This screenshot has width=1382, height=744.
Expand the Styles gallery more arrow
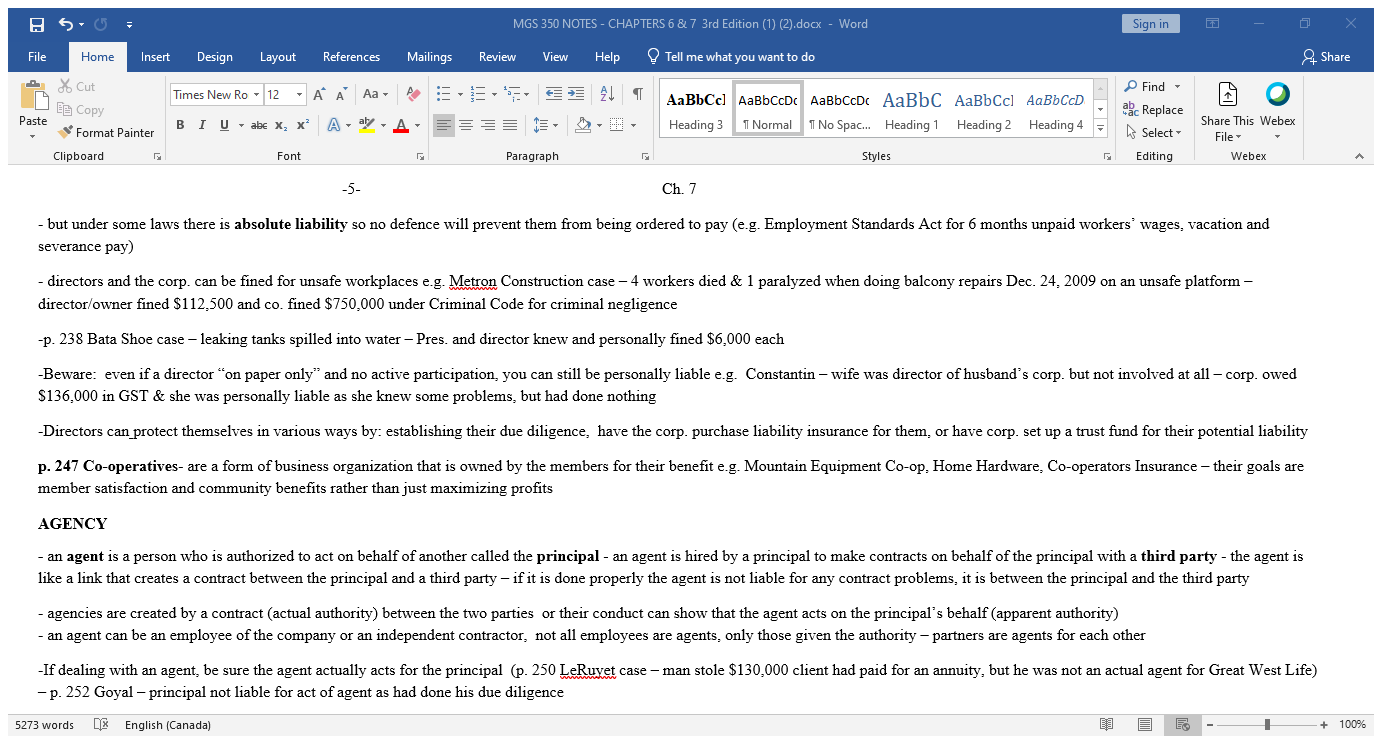pyautogui.click(x=1100, y=129)
